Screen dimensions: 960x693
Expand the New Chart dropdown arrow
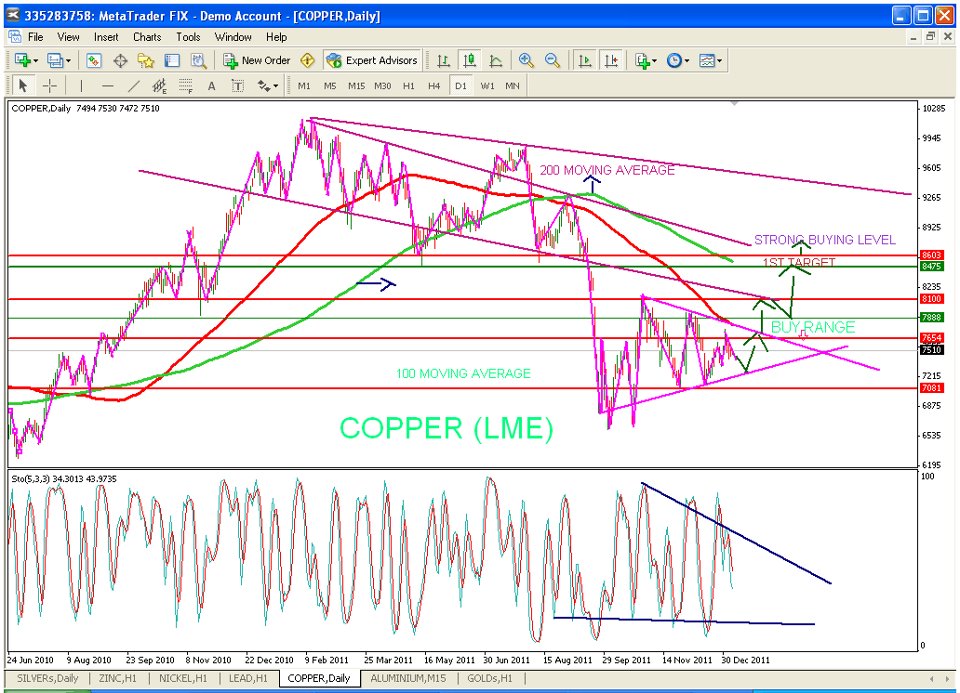click(36, 61)
